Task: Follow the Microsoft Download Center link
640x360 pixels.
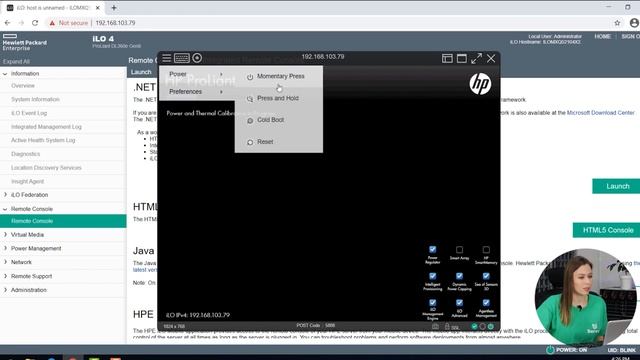Action: 600,113
